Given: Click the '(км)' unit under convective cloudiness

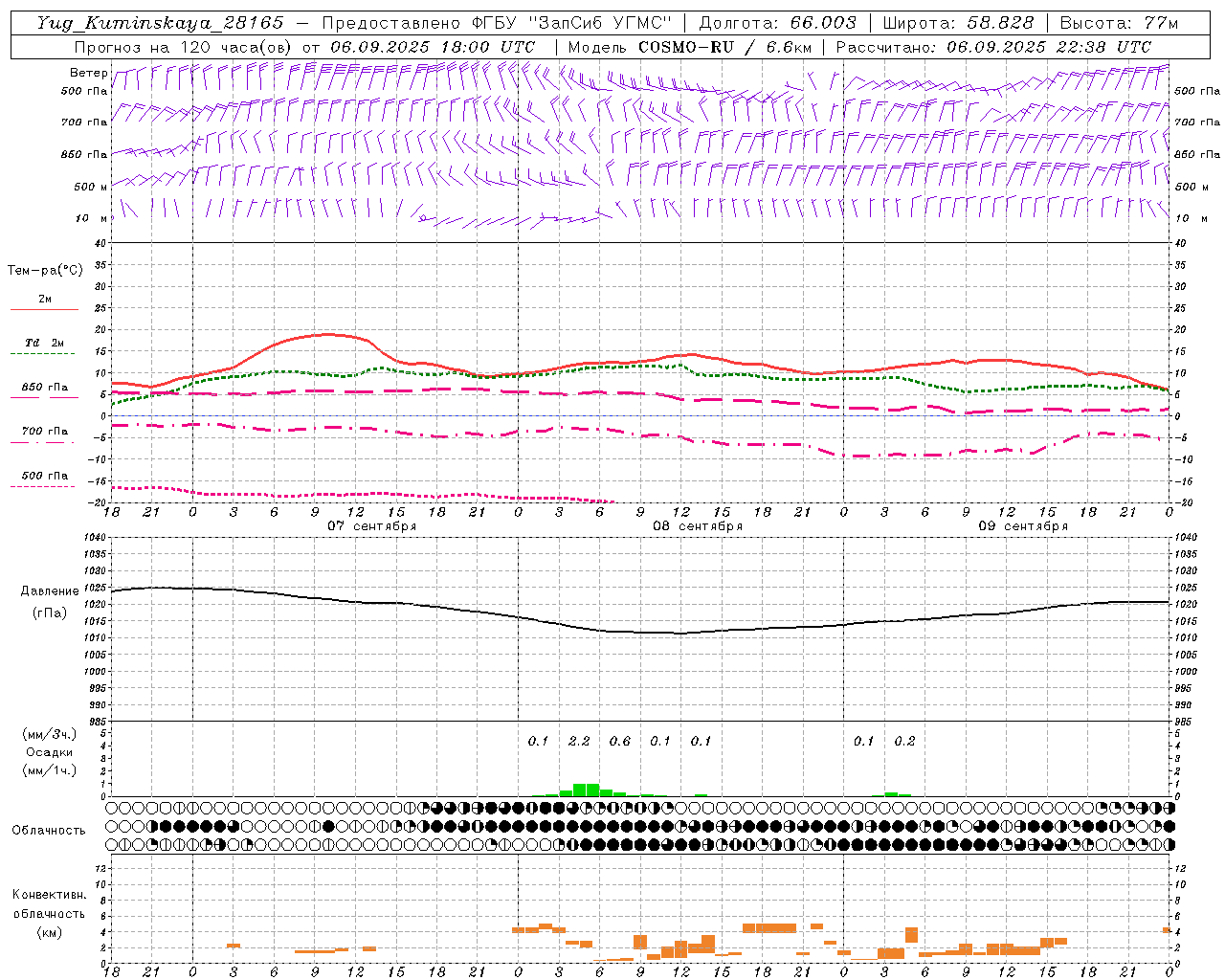Looking at the screenshot, I should coord(49,932).
